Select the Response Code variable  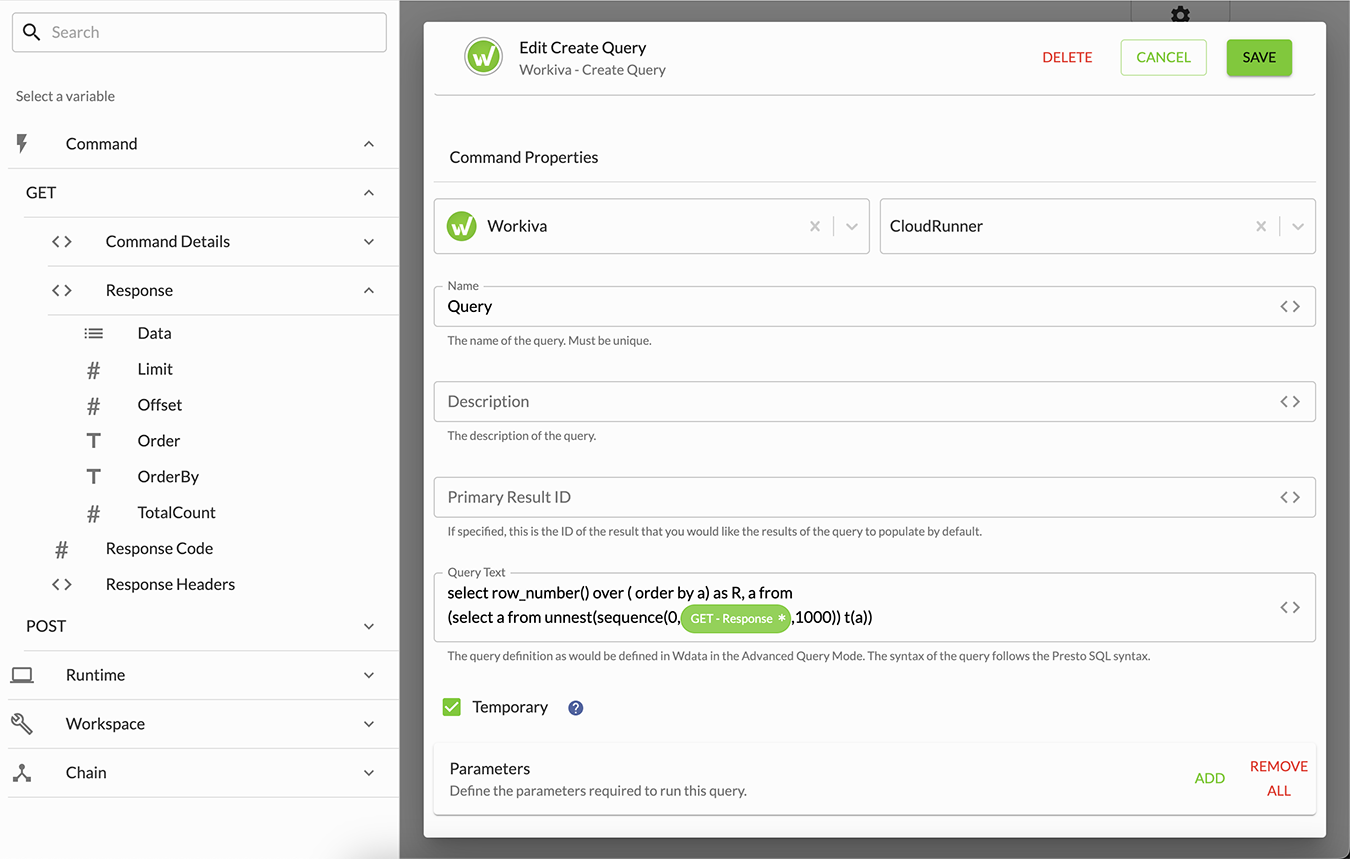[159, 549]
